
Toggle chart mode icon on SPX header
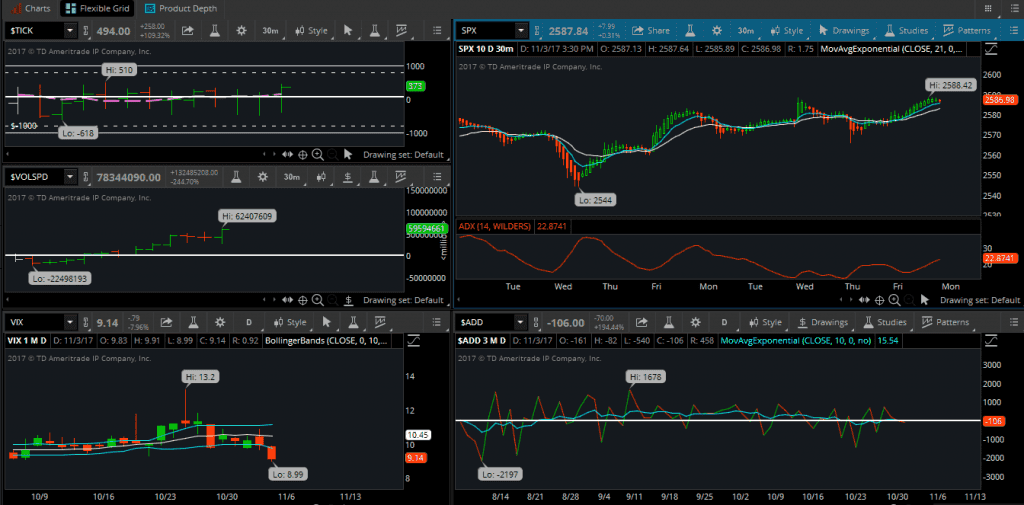(x=992, y=49)
